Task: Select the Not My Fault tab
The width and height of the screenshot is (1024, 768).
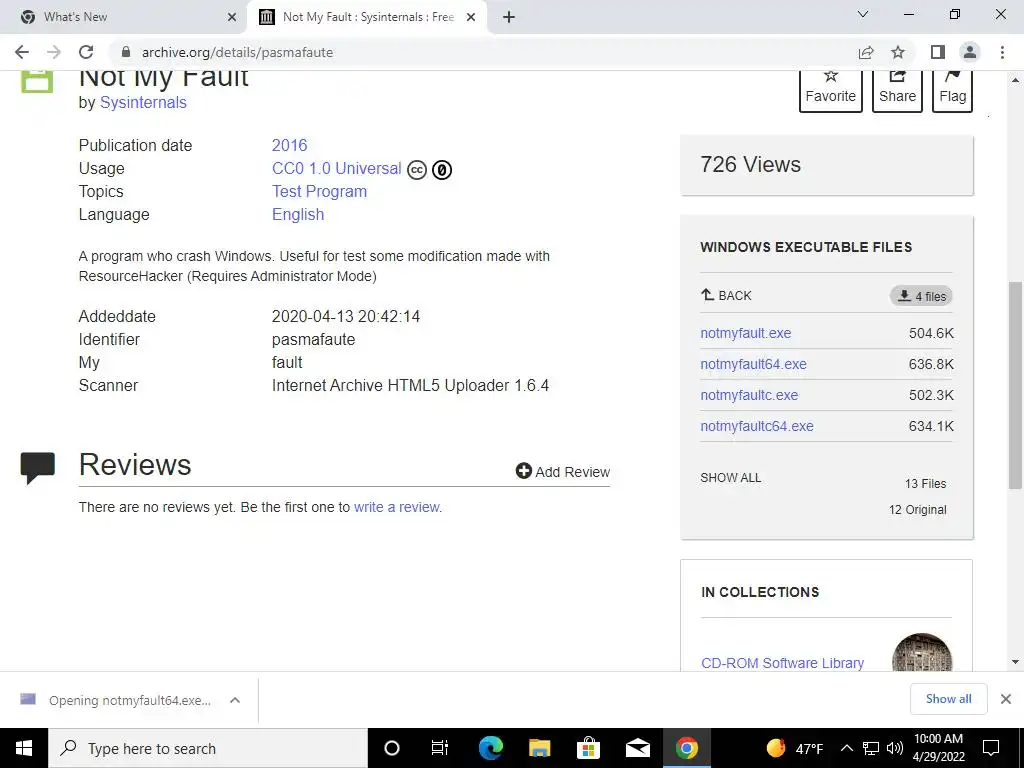Action: coord(368,17)
